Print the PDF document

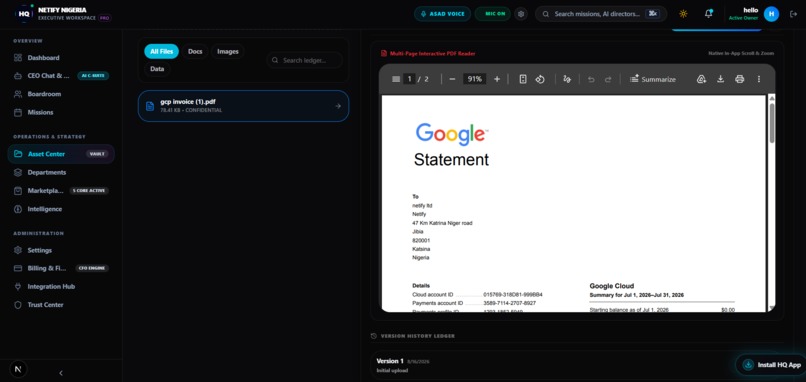[x=739, y=79]
